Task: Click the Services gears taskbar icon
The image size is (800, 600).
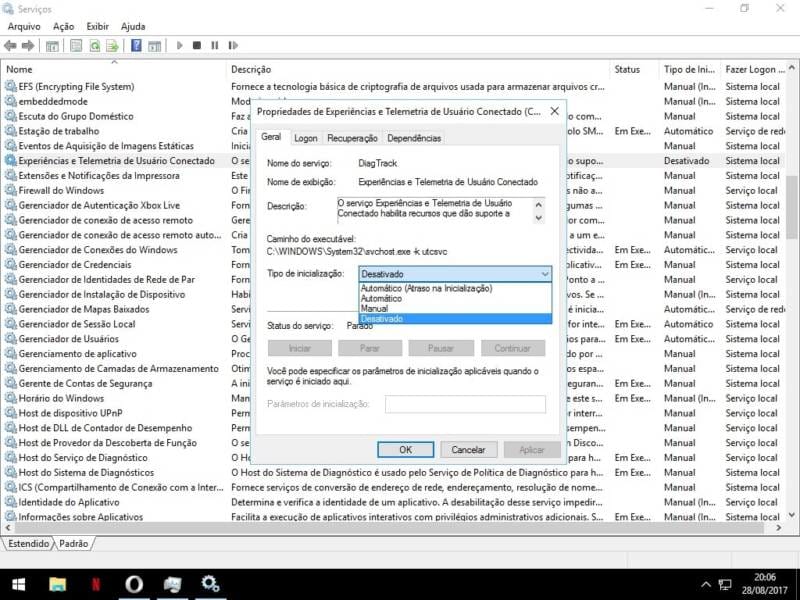Action: pos(210,584)
